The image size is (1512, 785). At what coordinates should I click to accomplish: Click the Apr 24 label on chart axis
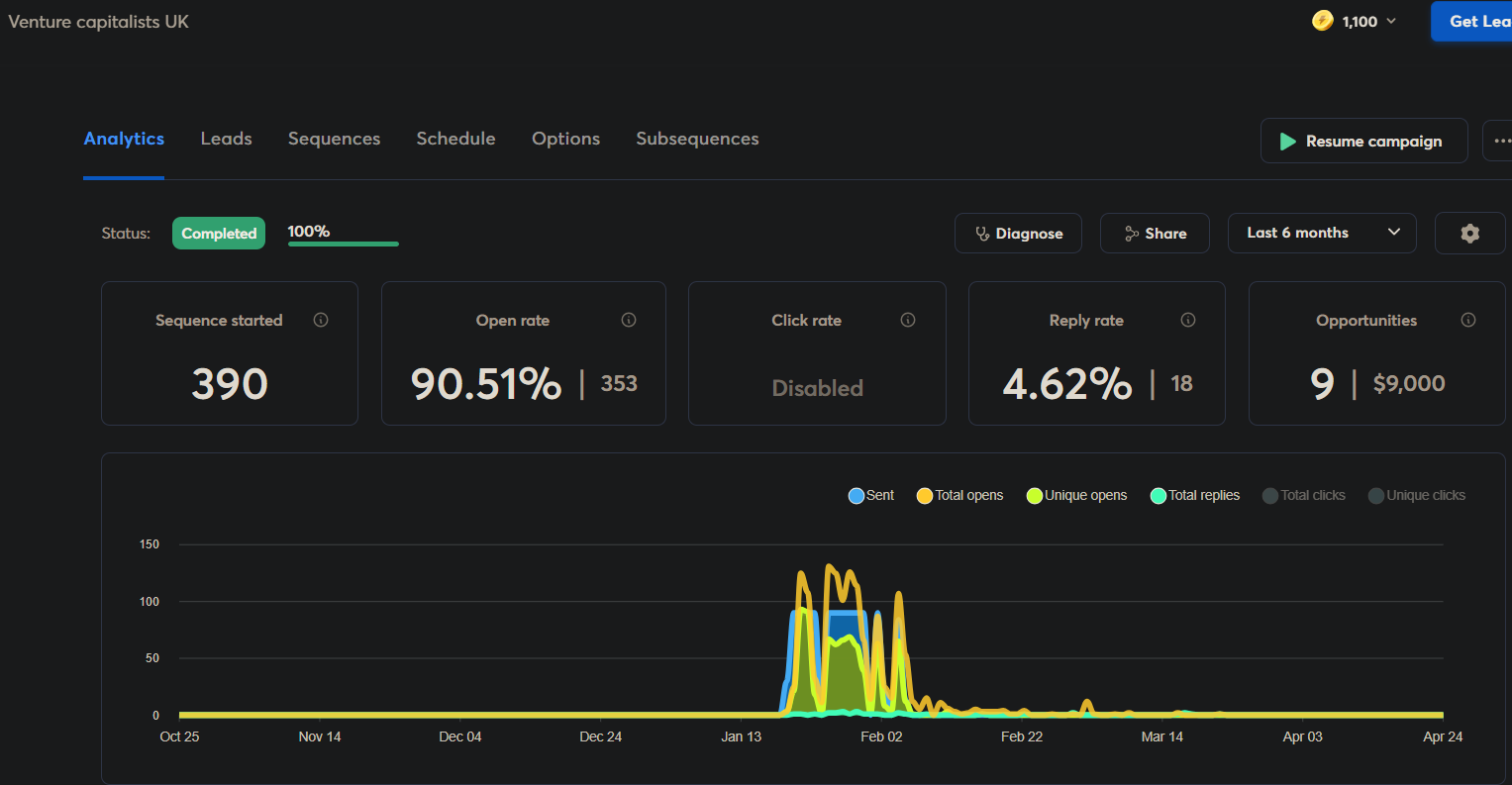click(x=1443, y=736)
